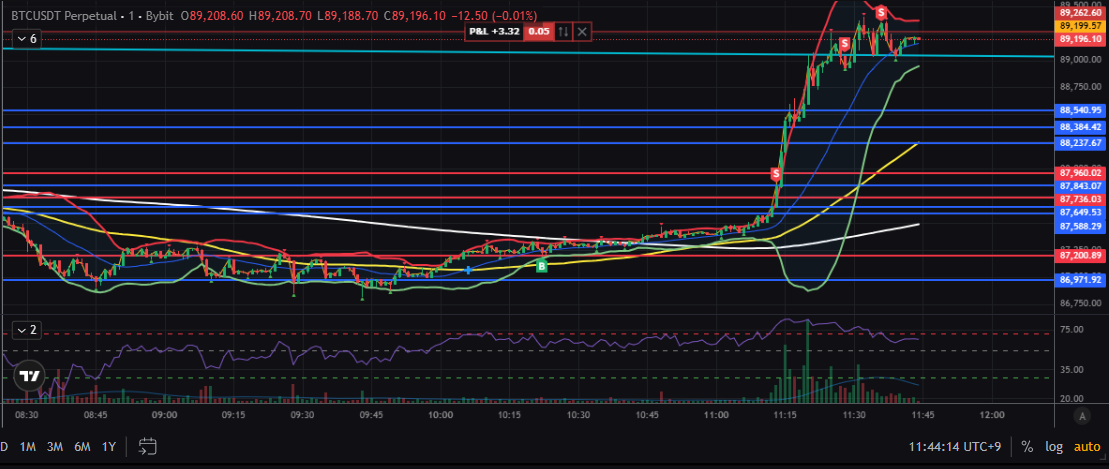The width and height of the screenshot is (1109, 469).
Task: Select the 1Y time range
Action: [x=108, y=446]
